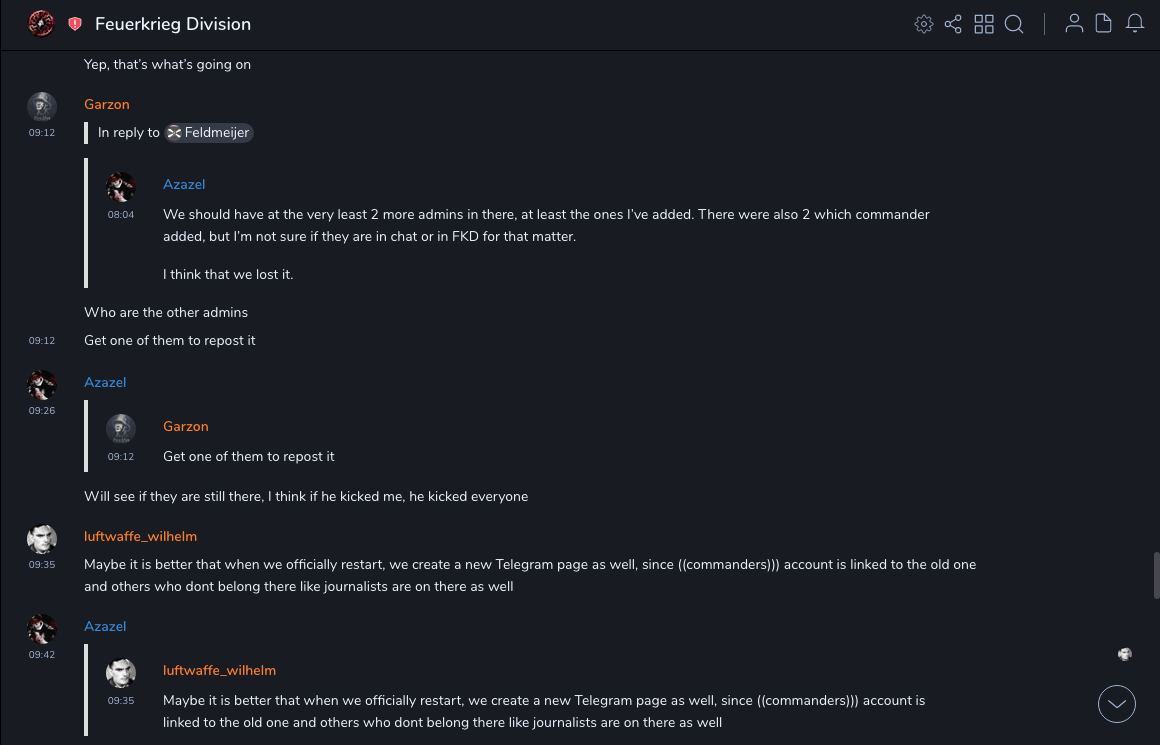Image resolution: width=1160 pixels, height=745 pixels.
Task: Click the Feldmeijer reply pill
Action: [x=209, y=132]
